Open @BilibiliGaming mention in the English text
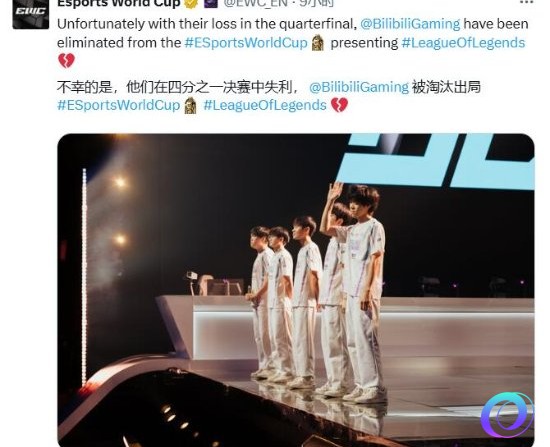Viewport: 550px width, 447px height. pyautogui.click(x=410, y=24)
